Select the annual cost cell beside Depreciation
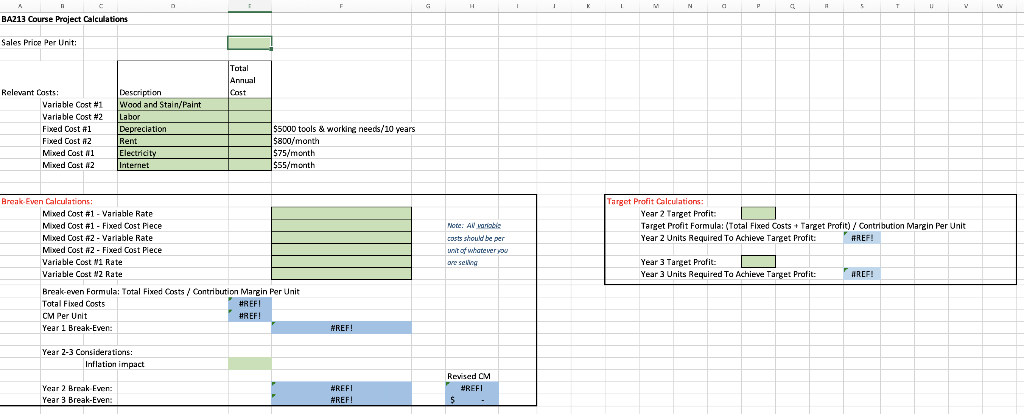This screenshot has width=1024, height=414. (x=249, y=129)
